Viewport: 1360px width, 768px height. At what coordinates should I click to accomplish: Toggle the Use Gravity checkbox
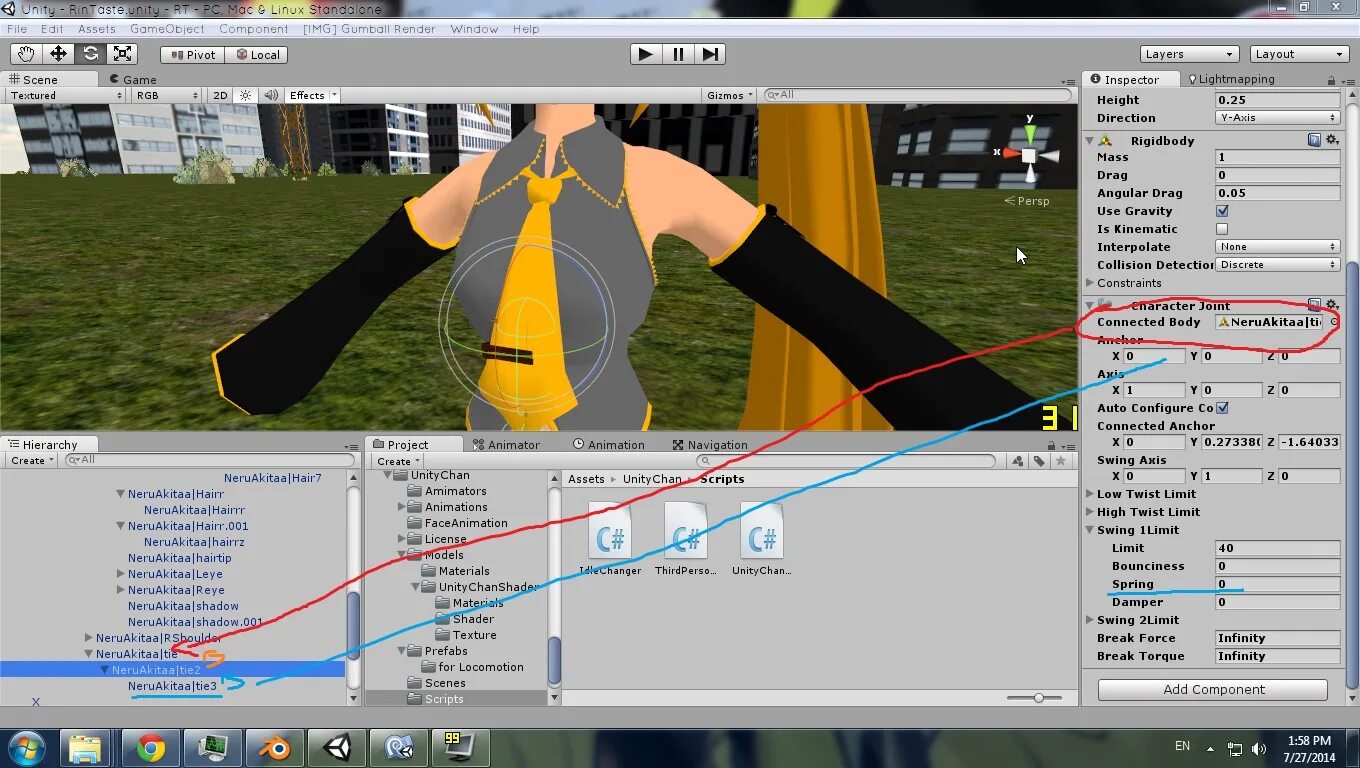click(1222, 211)
